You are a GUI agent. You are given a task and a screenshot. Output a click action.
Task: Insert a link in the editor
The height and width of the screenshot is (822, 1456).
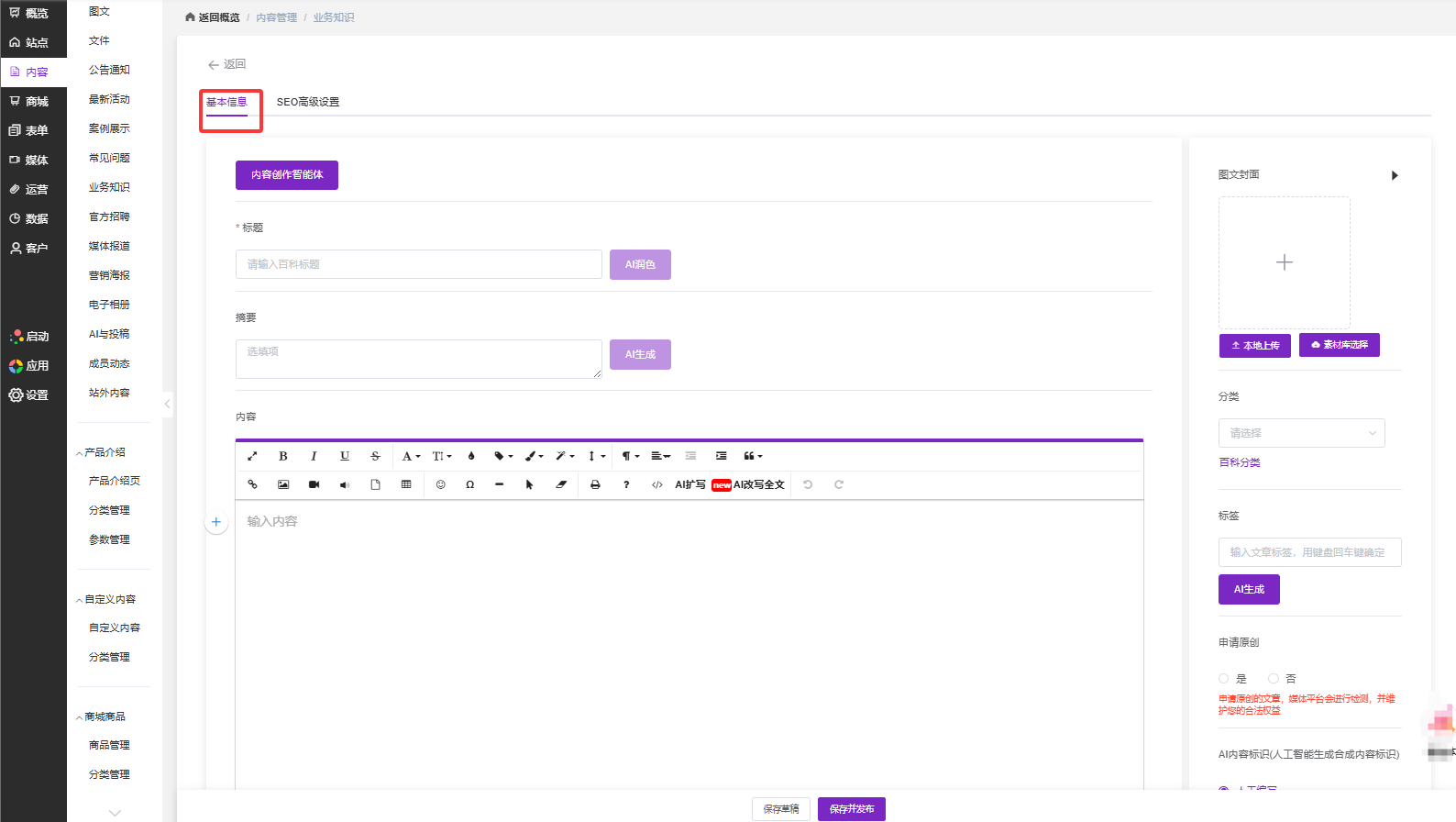252,484
